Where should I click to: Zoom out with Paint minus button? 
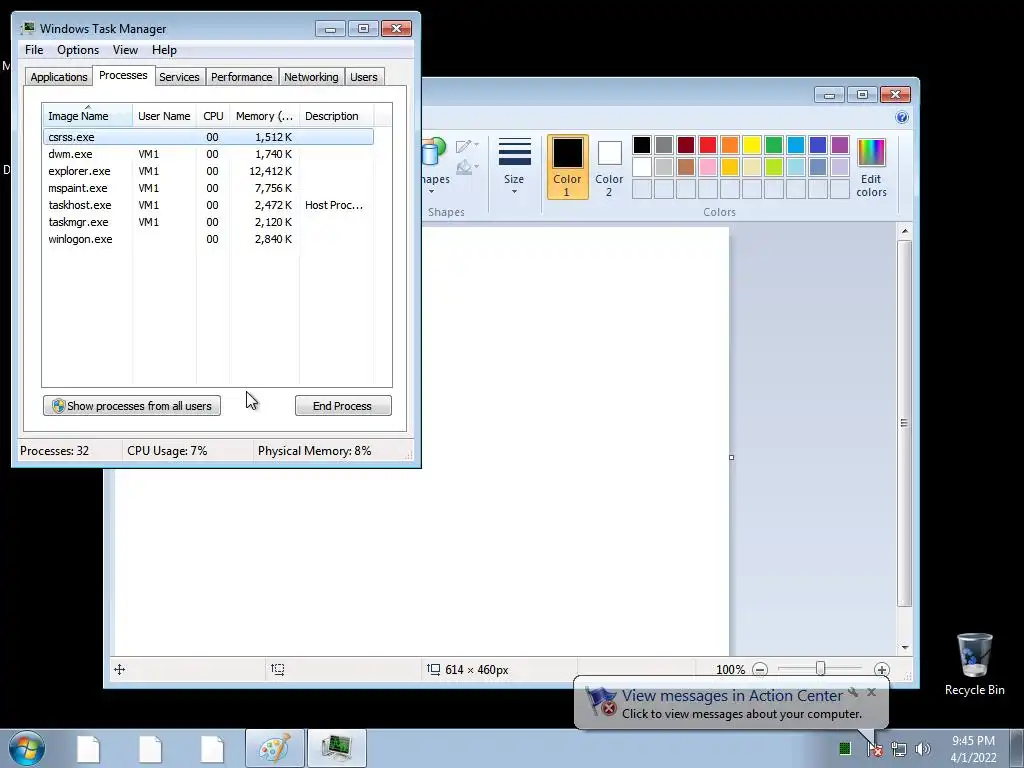760,669
